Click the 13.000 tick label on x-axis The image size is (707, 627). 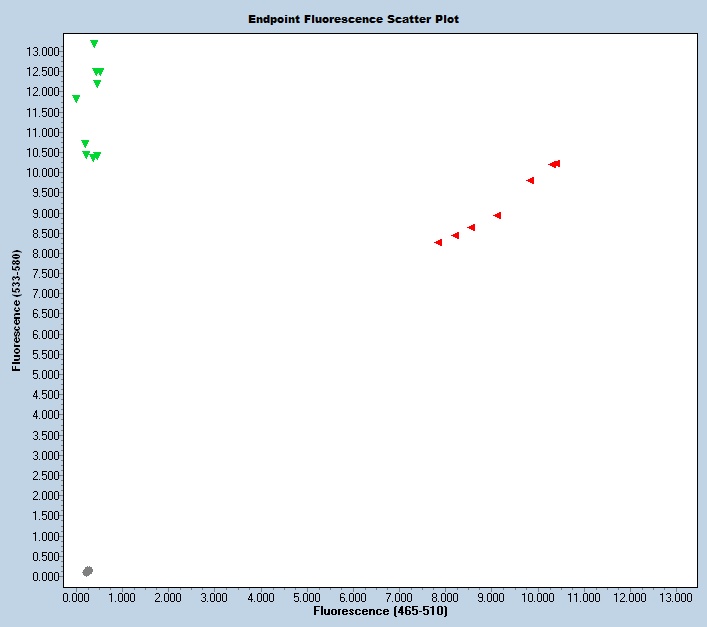click(676, 597)
